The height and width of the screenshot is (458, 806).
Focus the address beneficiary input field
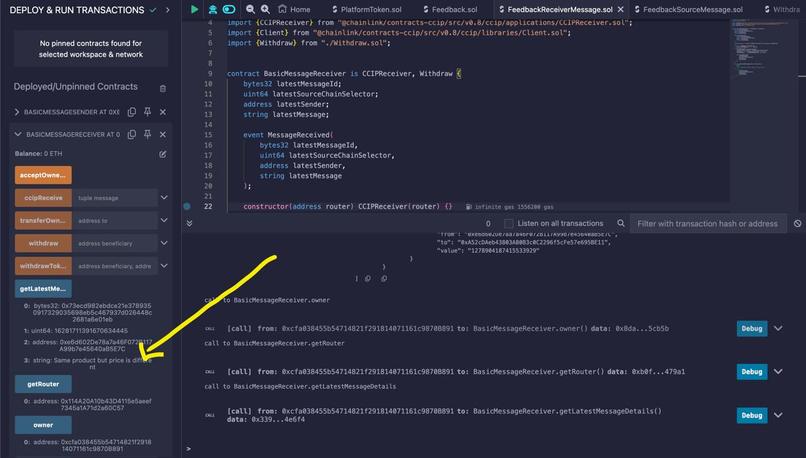115,243
